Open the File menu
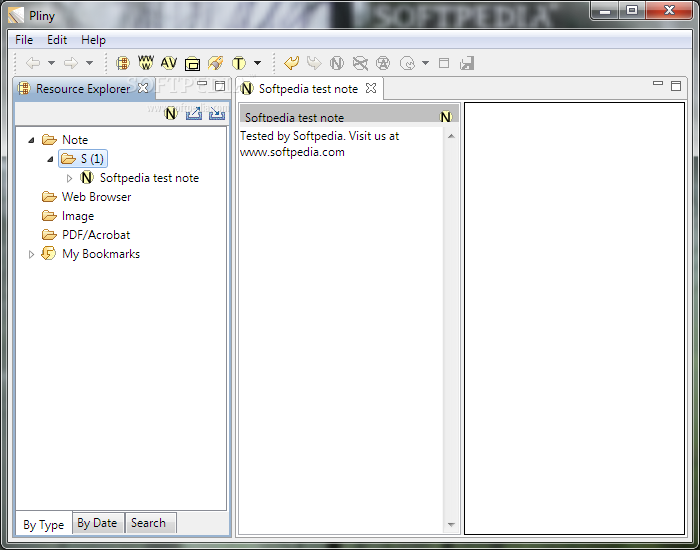This screenshot has height=550, width=700. [x=24, y=40]
